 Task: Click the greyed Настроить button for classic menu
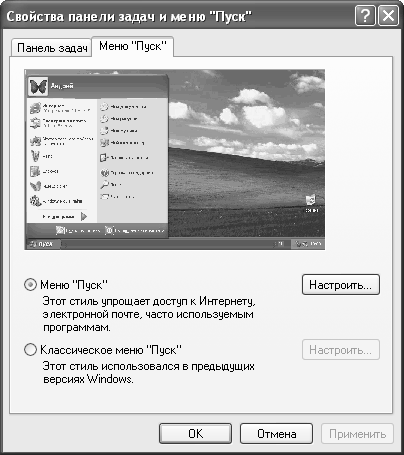(x=341, y=350)
